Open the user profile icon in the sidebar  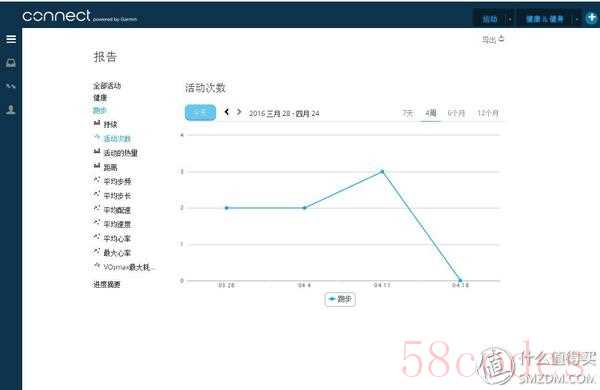(11, 110)
